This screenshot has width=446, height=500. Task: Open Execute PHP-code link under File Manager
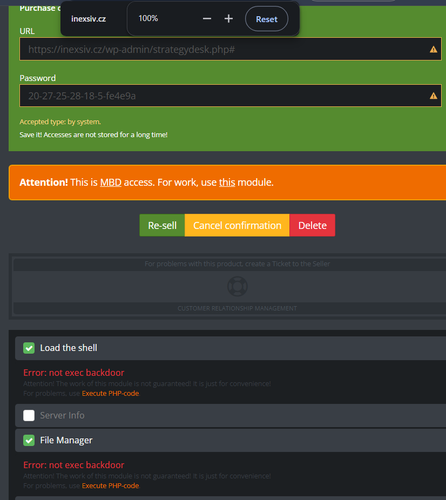coord(110,486)
